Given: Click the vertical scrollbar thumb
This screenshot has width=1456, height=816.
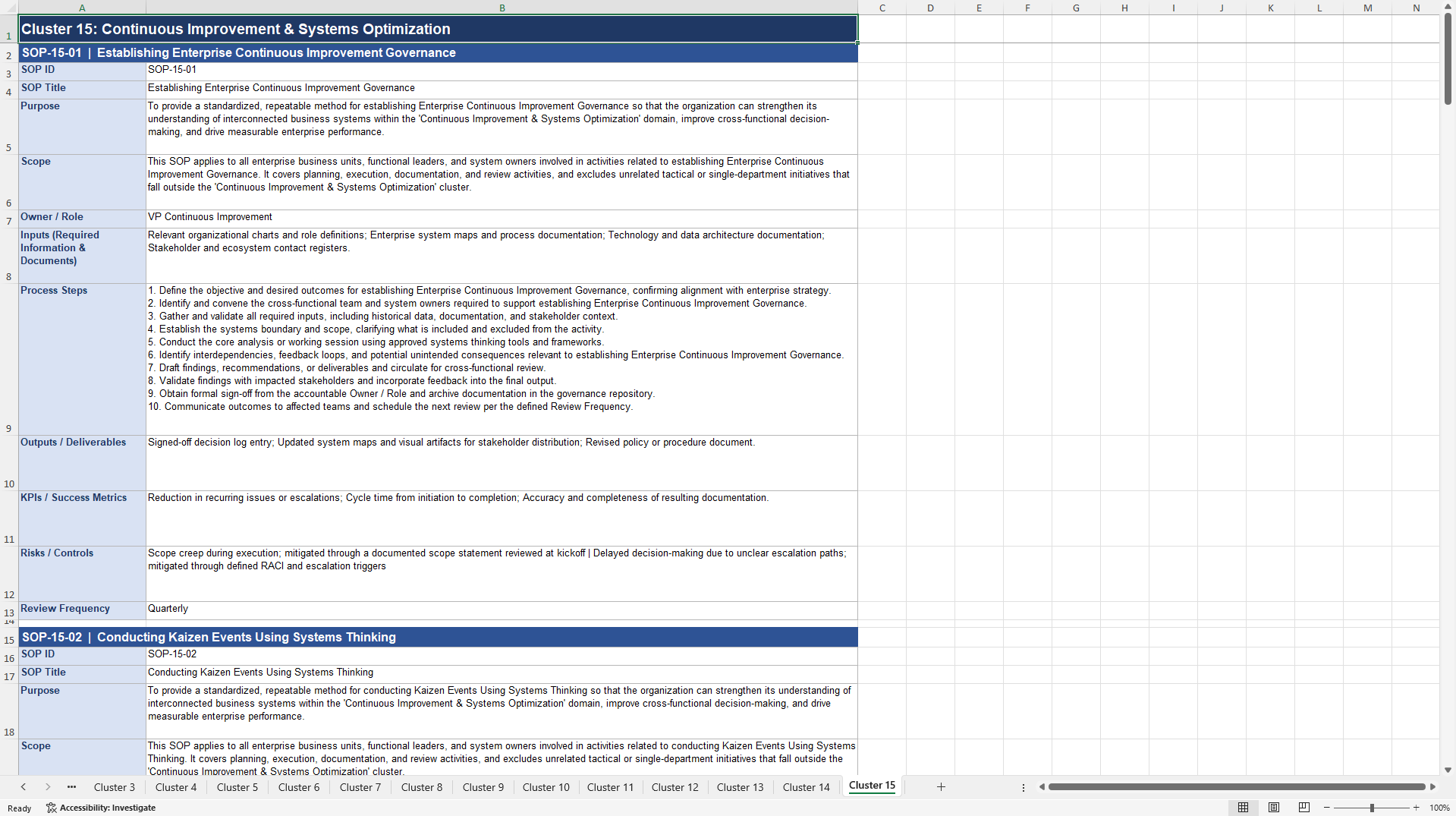Looking at the screenshot, I should coord(1448,59).
